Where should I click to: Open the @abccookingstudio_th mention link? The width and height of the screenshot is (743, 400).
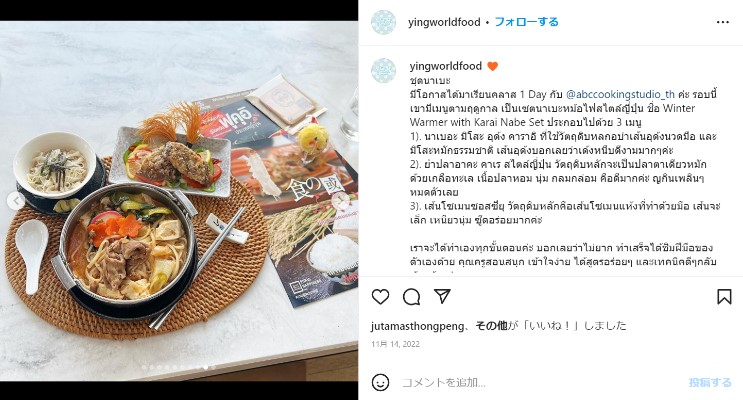pos(620,94)
